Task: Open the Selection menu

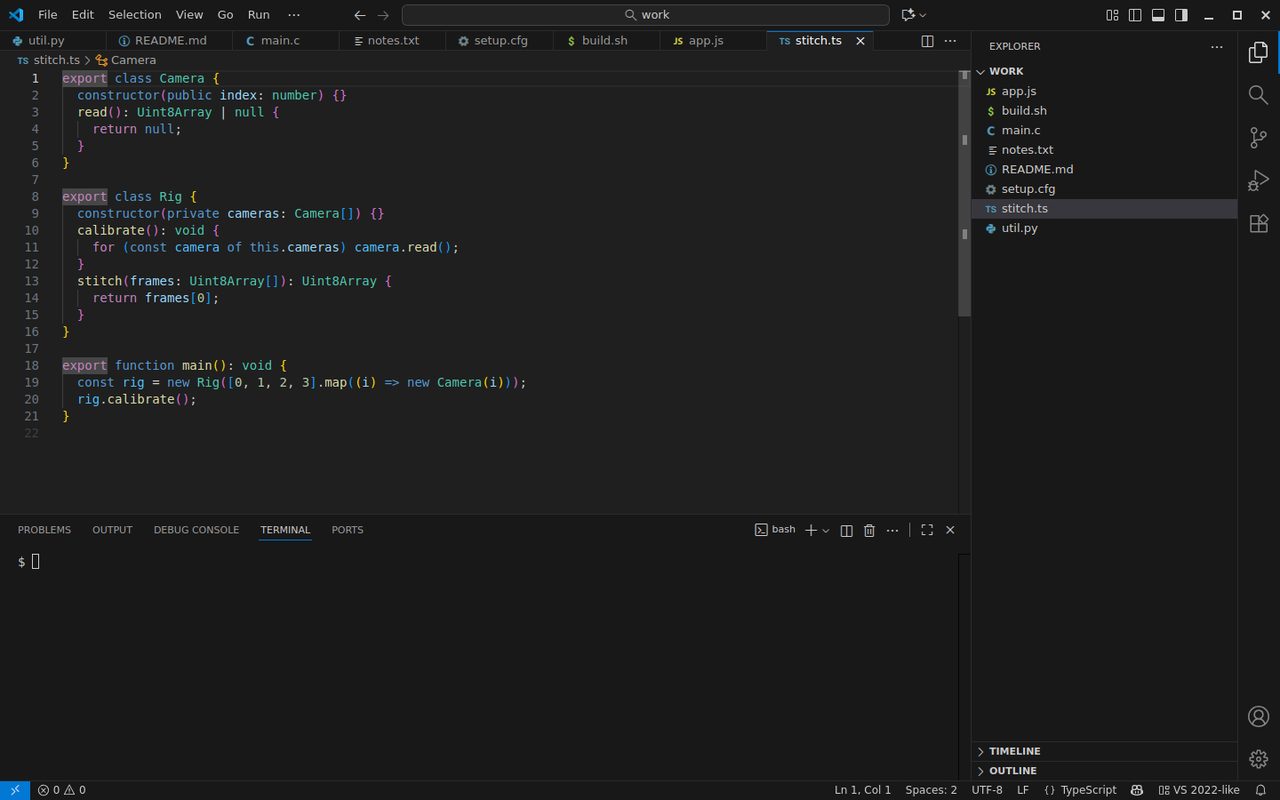Action: coord(135,15)
